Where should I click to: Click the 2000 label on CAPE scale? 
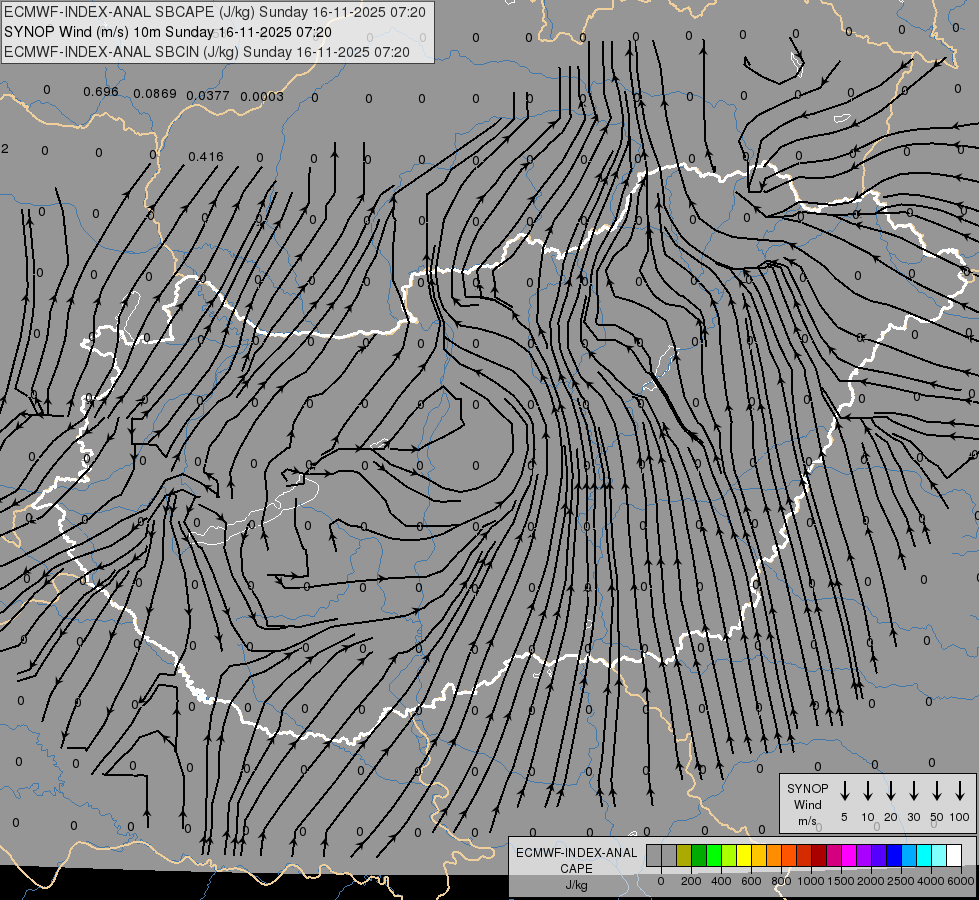coord(871,881)
